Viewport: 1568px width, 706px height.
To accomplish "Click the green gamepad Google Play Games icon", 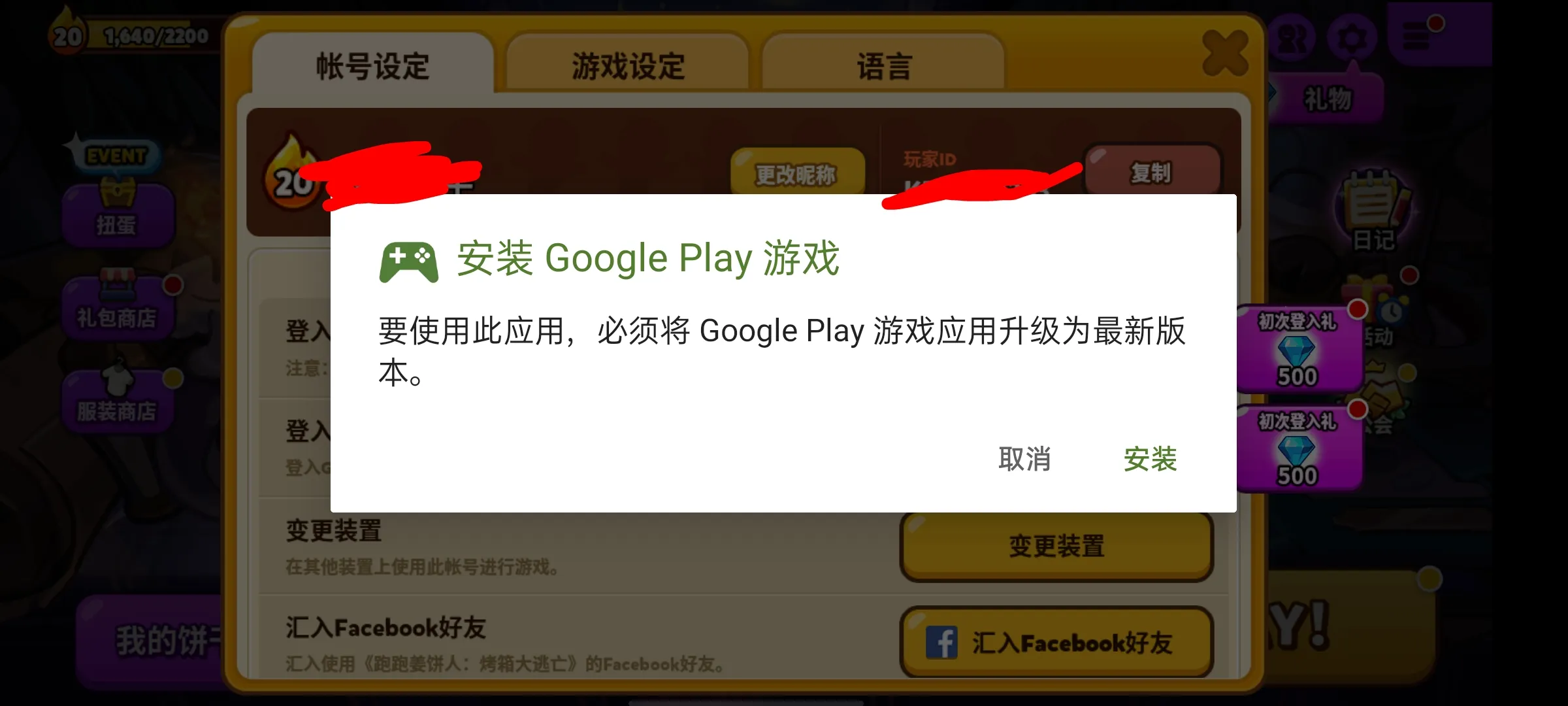I will pos(409,262).
